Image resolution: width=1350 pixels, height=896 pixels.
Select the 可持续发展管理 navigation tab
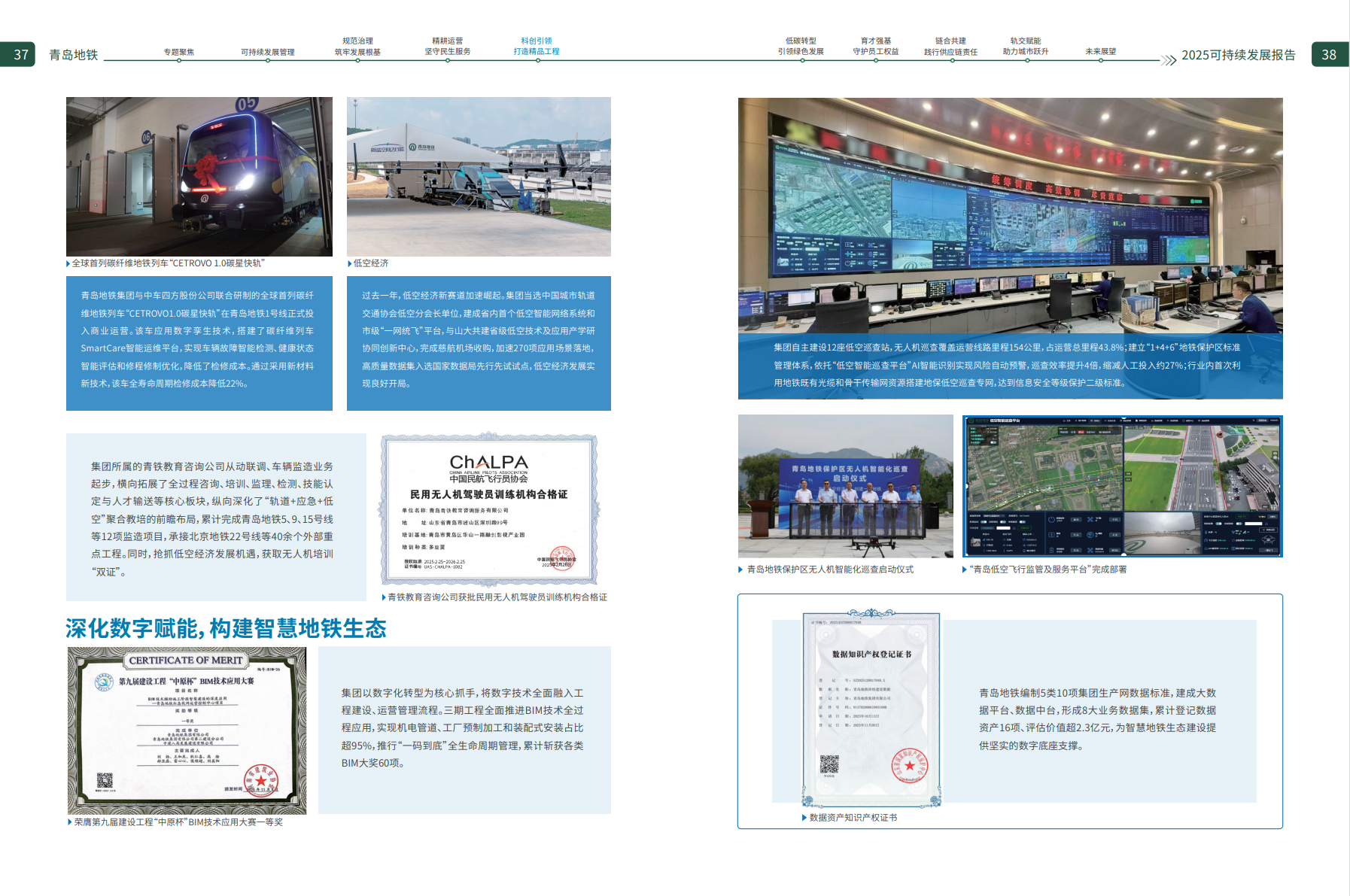[x=268, y=52]
